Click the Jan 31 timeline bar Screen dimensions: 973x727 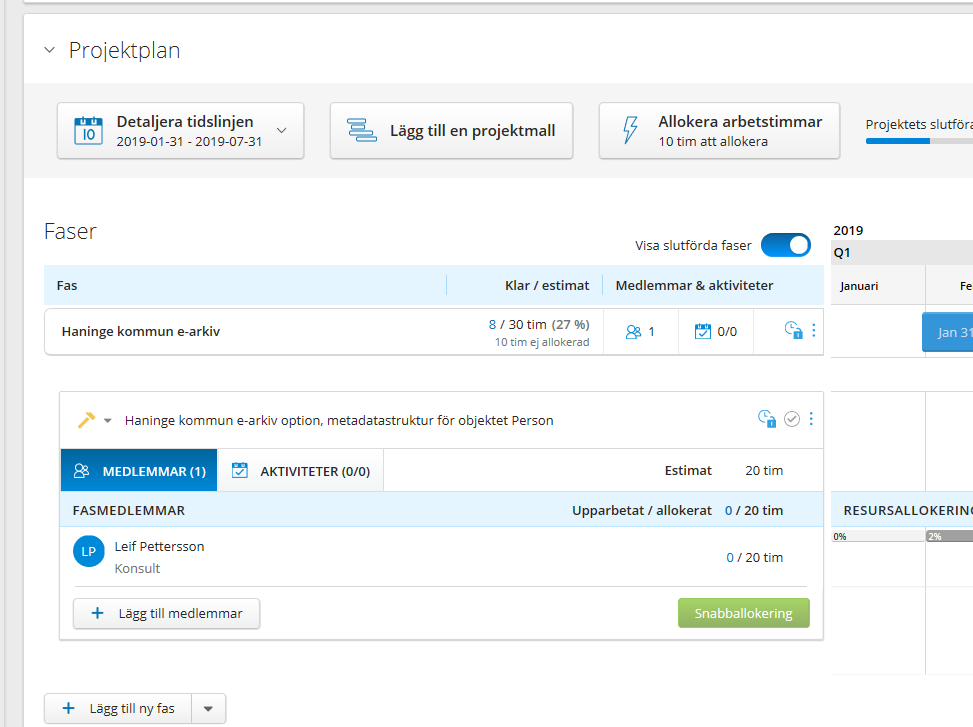(948, 332)
